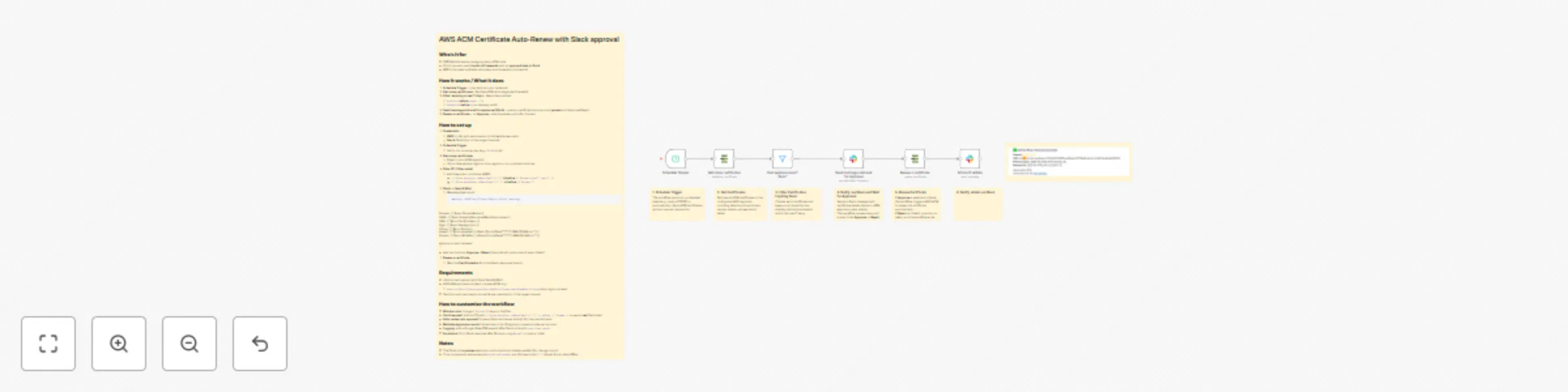Zoom in on the workflow canvas

tap(119, 344)
